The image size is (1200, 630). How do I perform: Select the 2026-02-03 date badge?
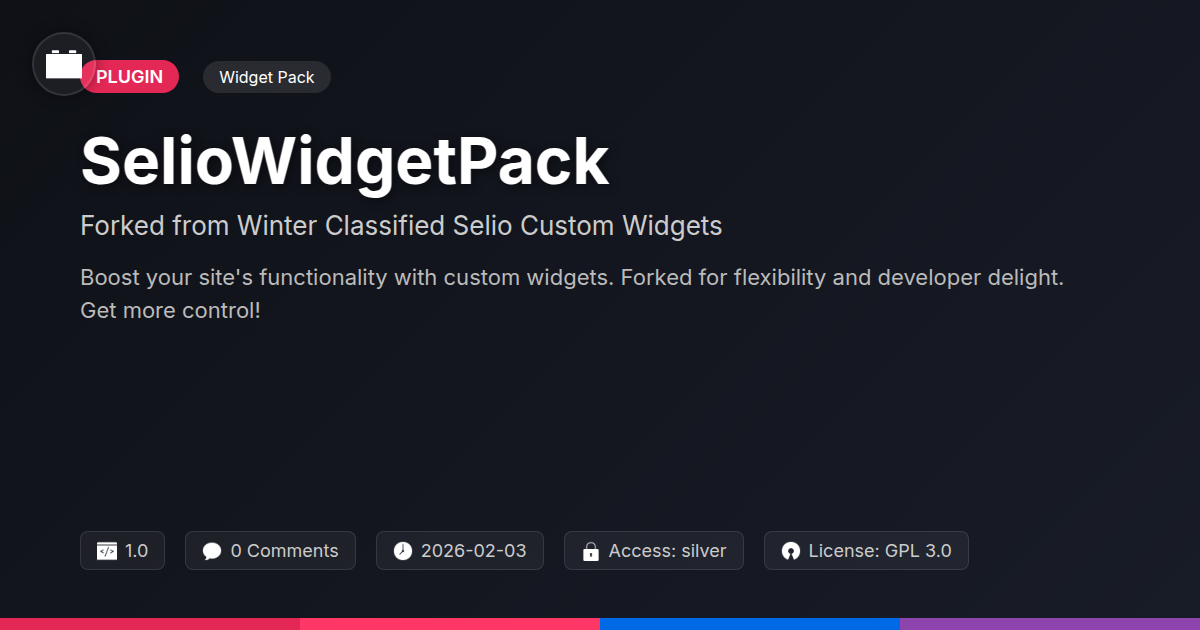(460, 551)
